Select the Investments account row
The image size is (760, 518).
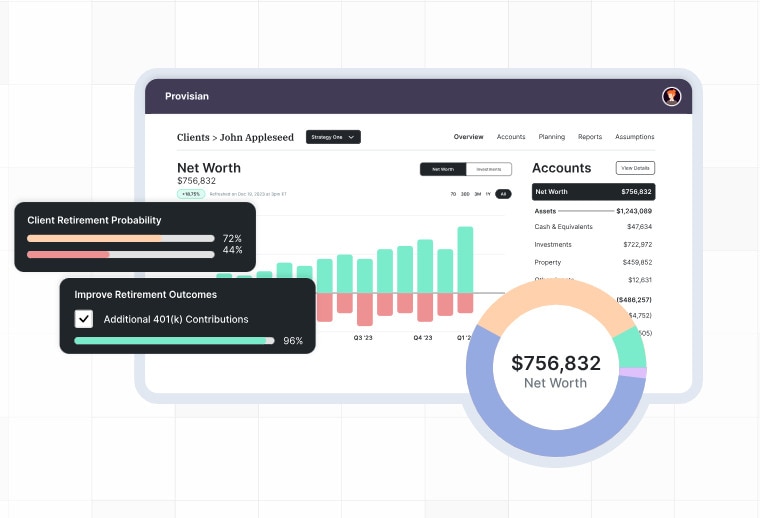click(593, 244)
